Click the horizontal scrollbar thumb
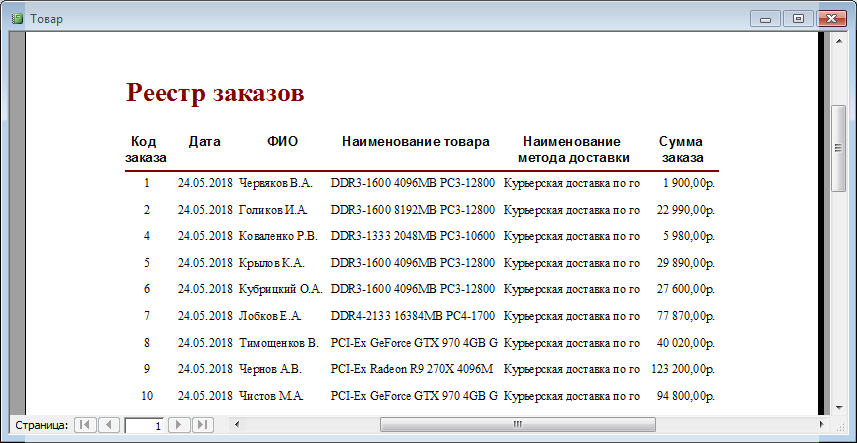This screenshot has height=443, width=857. [x=517, y=425]
